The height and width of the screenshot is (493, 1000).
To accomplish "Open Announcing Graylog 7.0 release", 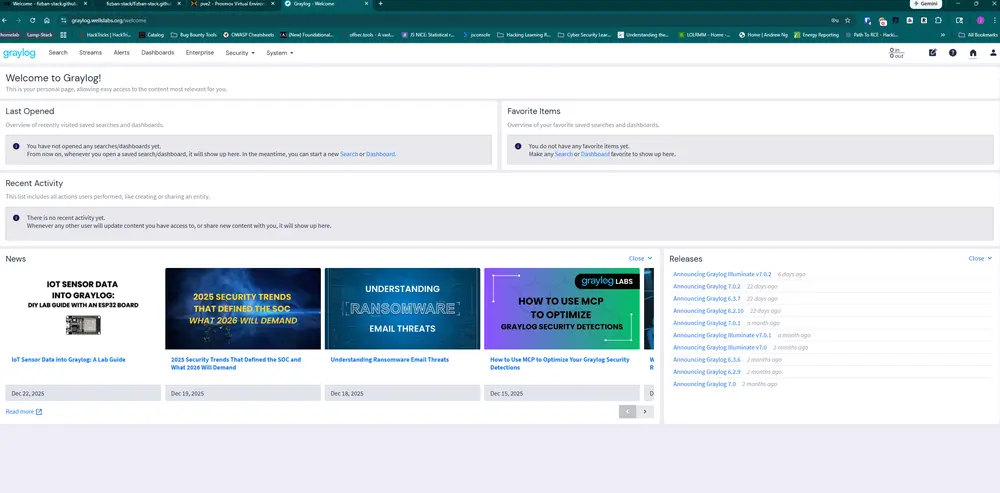I will (x=704, y=384).
